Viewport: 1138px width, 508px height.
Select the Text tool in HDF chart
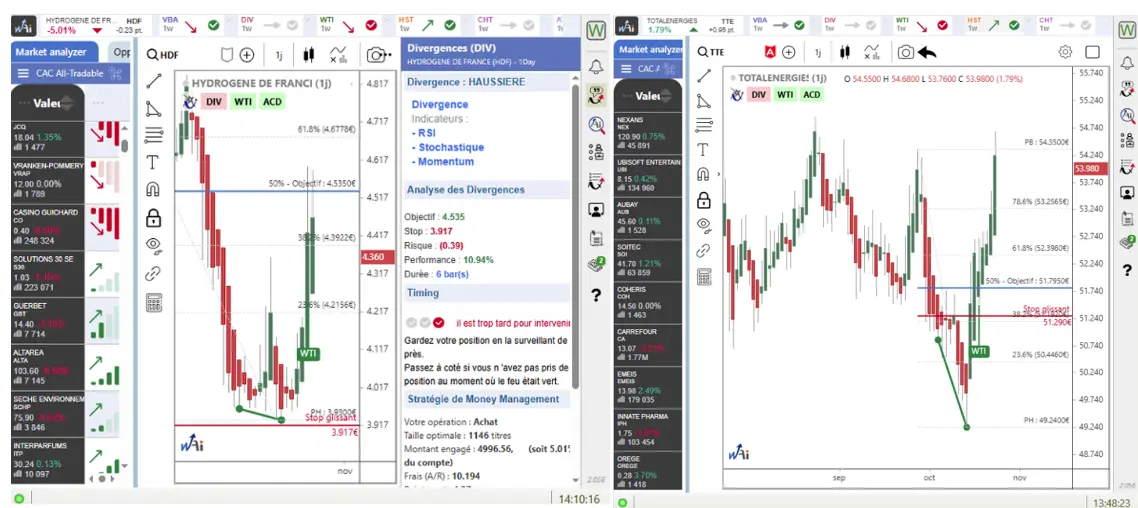tap(153, 162)
